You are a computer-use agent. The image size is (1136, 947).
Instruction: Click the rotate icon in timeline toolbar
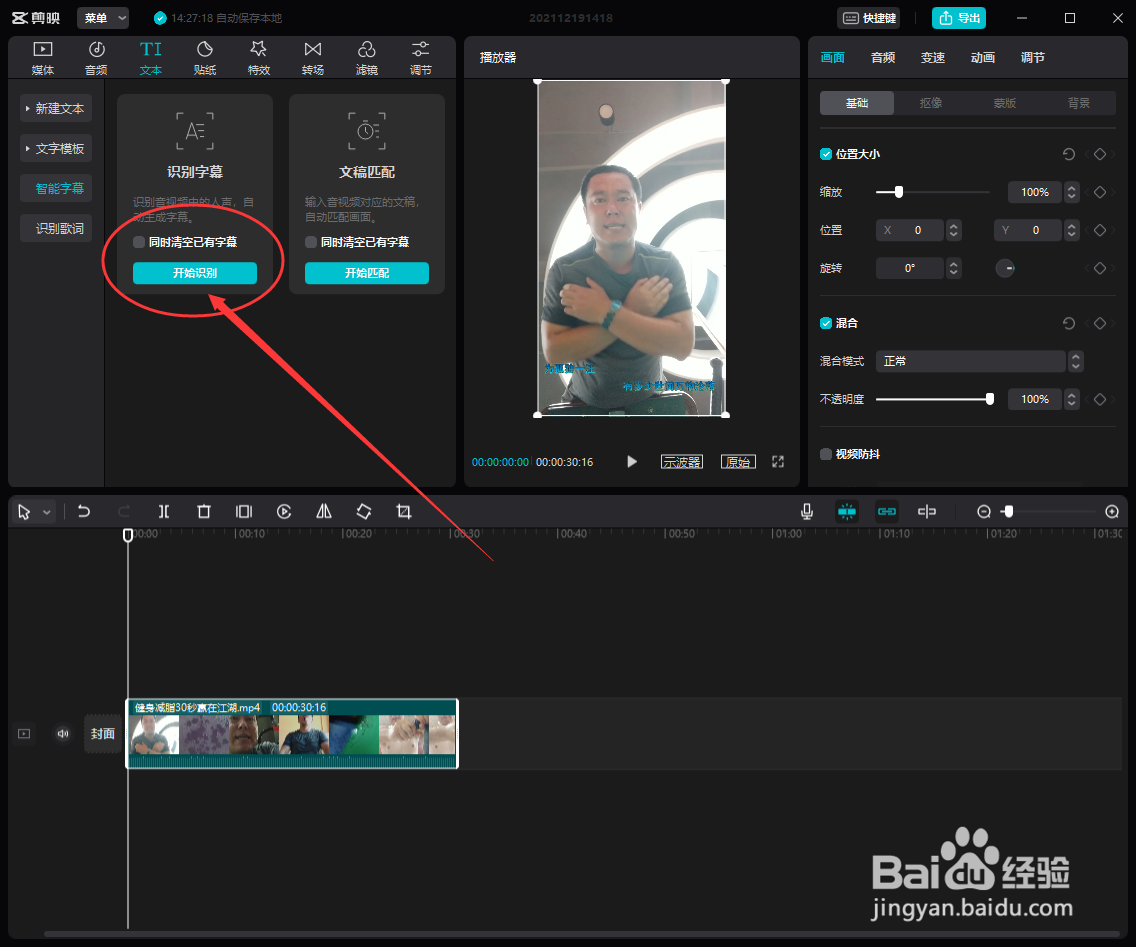[x=364, y=512]
